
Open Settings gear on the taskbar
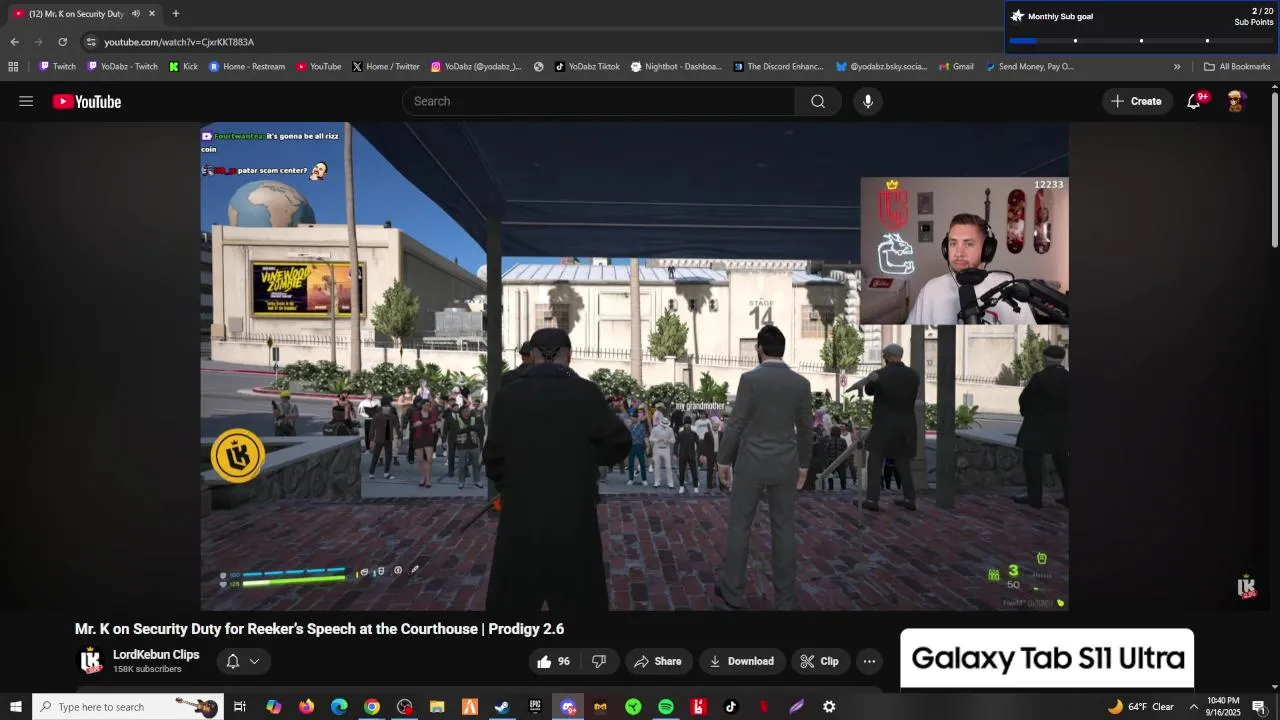829,707
